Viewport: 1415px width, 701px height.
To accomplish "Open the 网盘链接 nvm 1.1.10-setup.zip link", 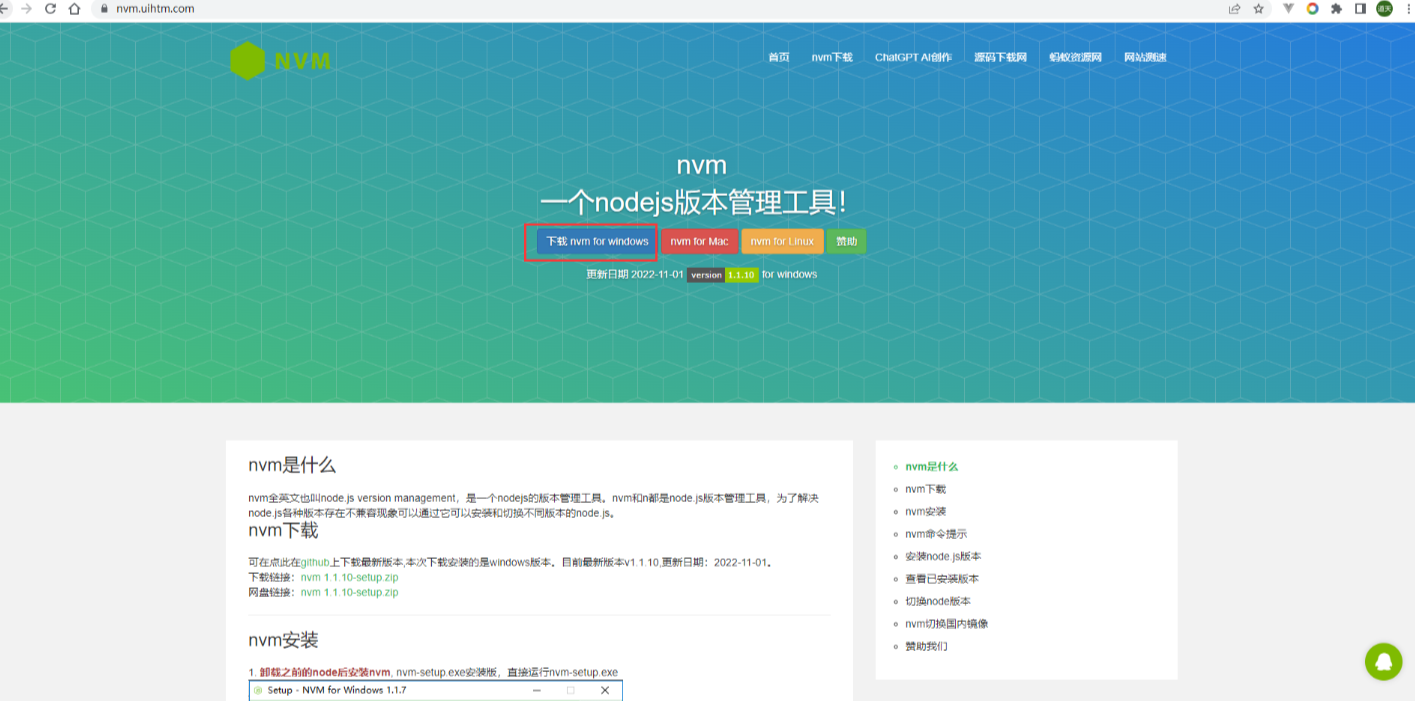I will click(x=350, y=593).
